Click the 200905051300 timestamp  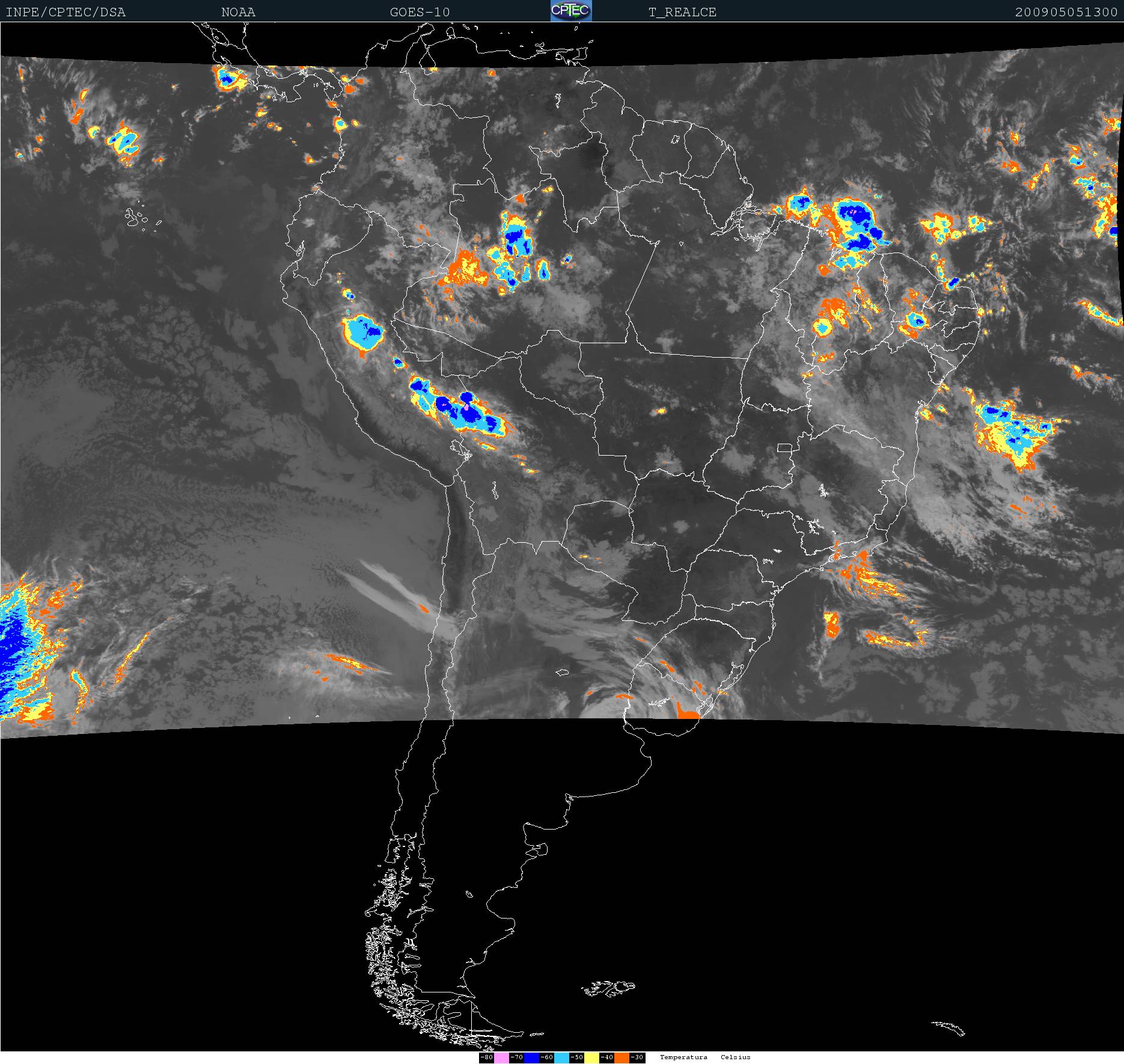click(1066, 12)
